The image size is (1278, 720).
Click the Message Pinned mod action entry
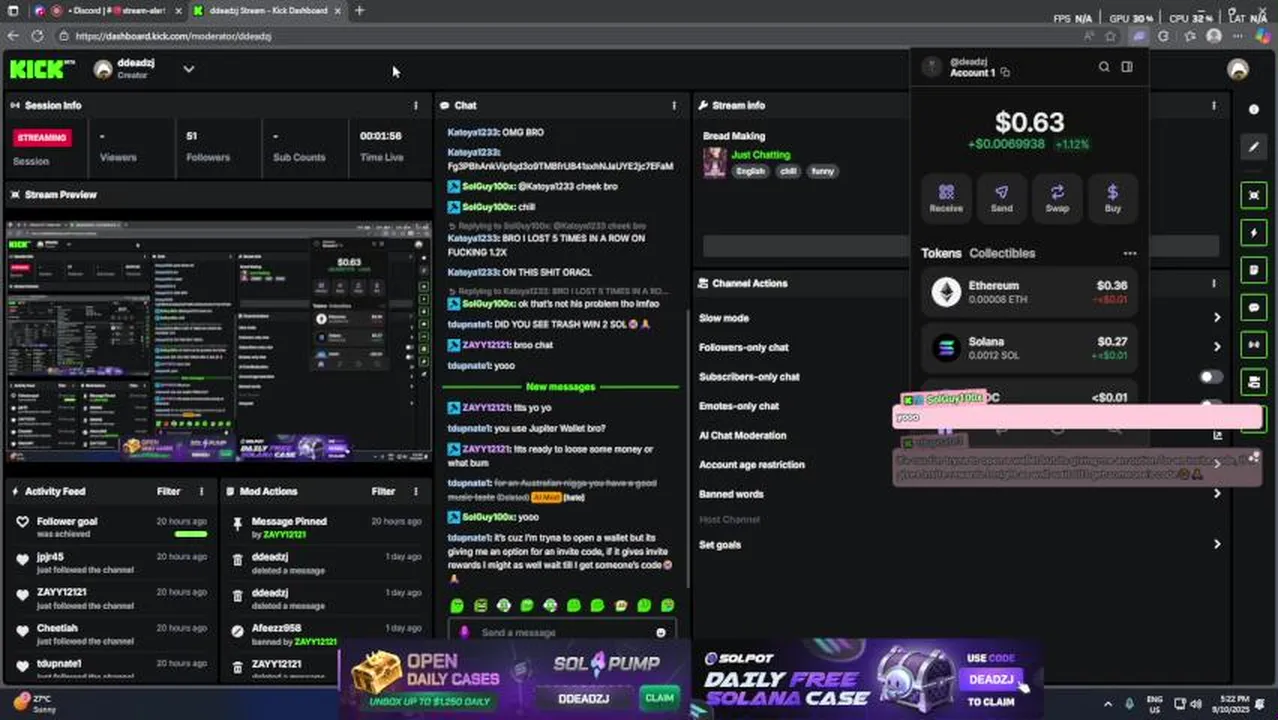(326, 527)
